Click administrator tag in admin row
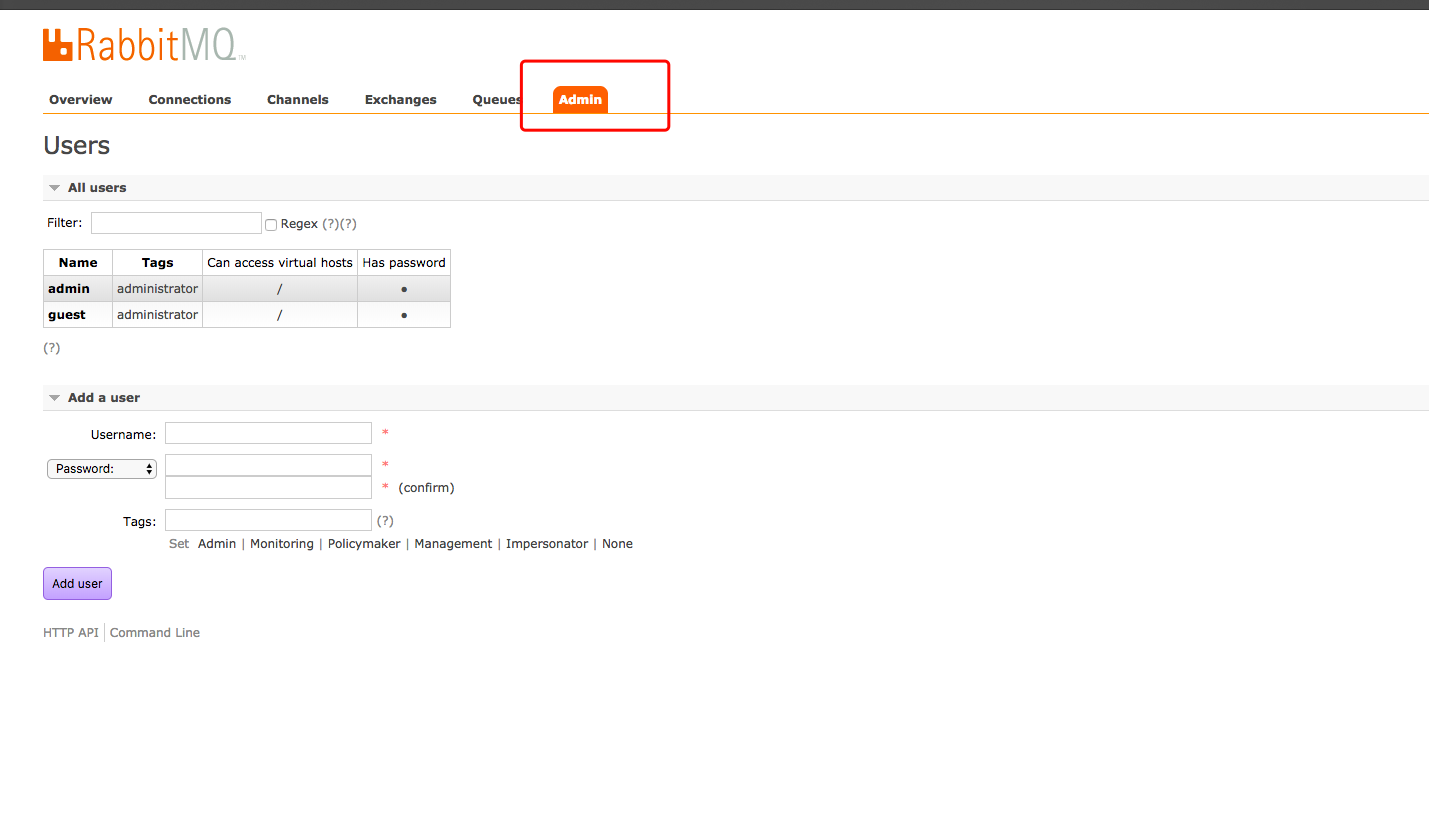Viewport: 1429px width, 815px height. pos(157,289)
